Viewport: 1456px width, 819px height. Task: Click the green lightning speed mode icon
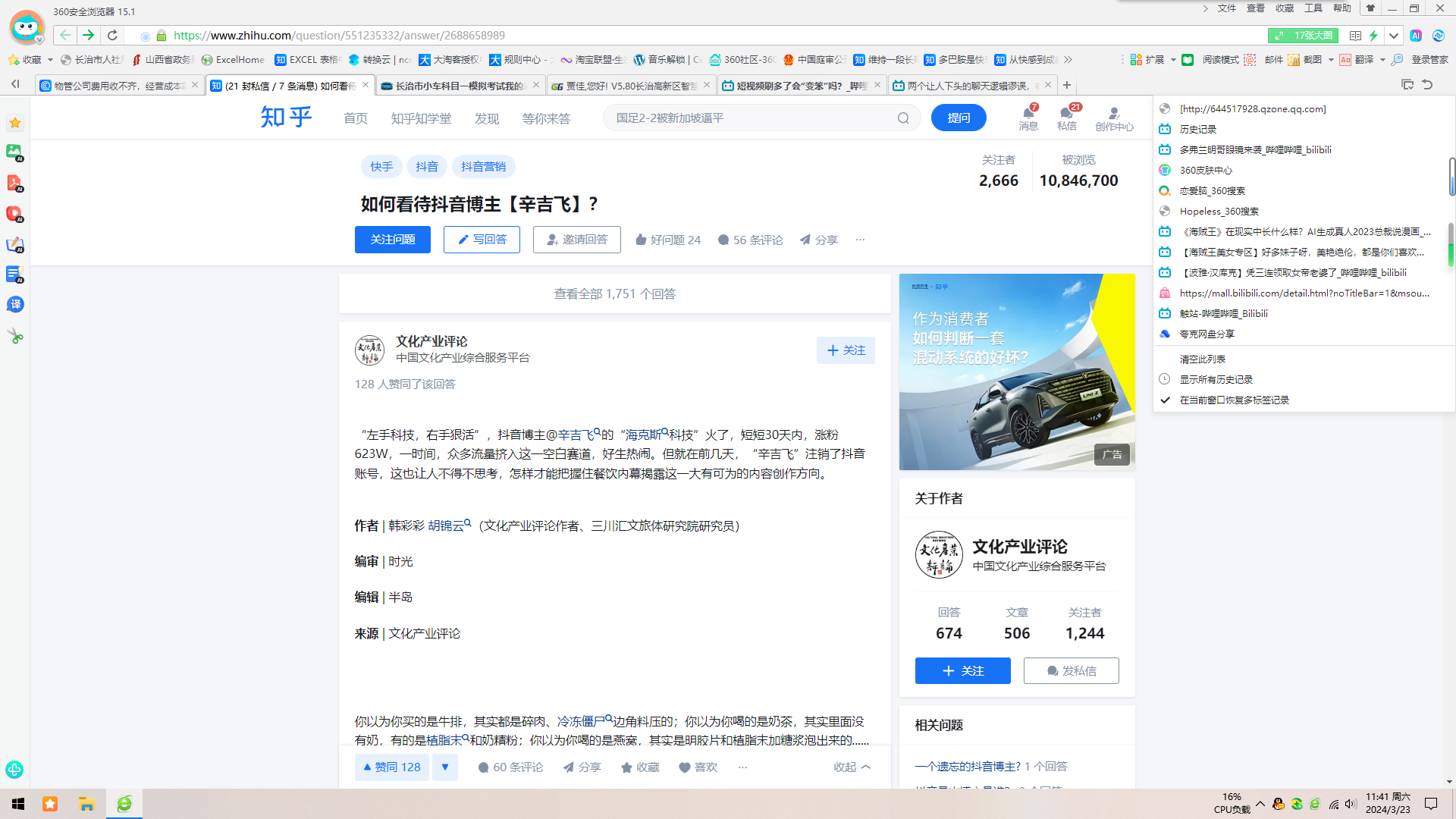tap(1373, 36)
